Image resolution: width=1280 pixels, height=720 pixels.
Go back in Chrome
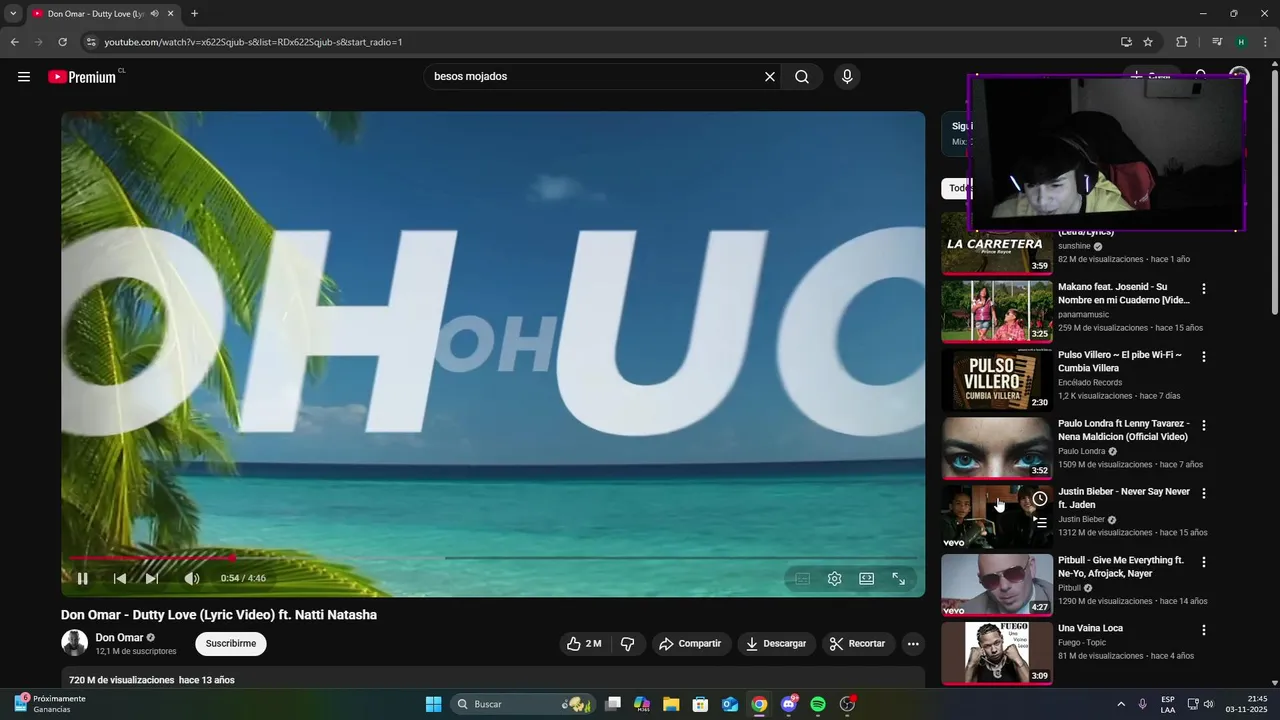14,42
